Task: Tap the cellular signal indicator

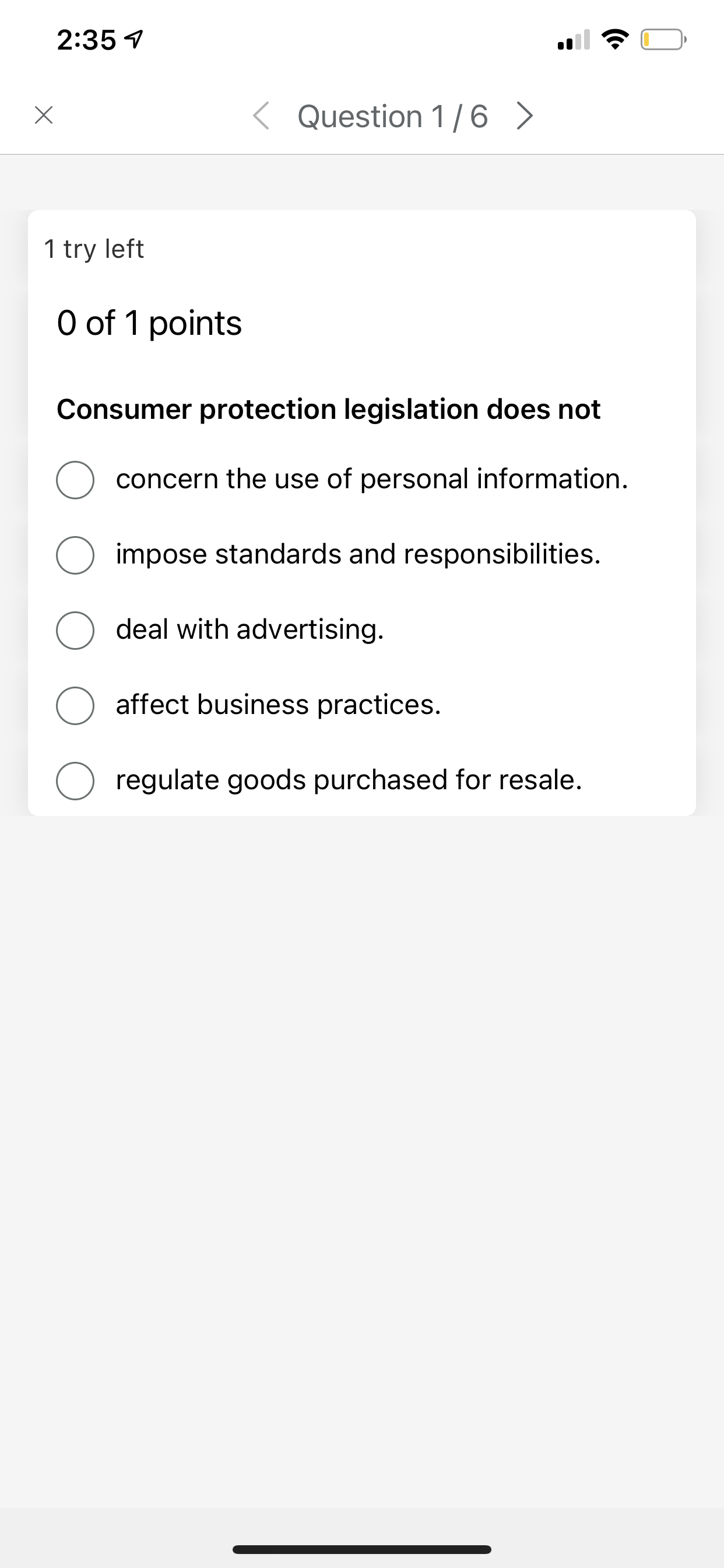Action: [x=575, y=41]
